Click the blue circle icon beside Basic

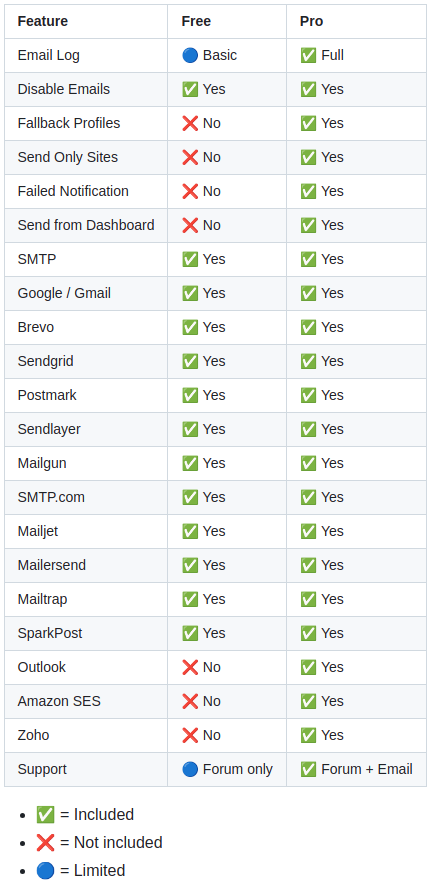click(190, 56)
